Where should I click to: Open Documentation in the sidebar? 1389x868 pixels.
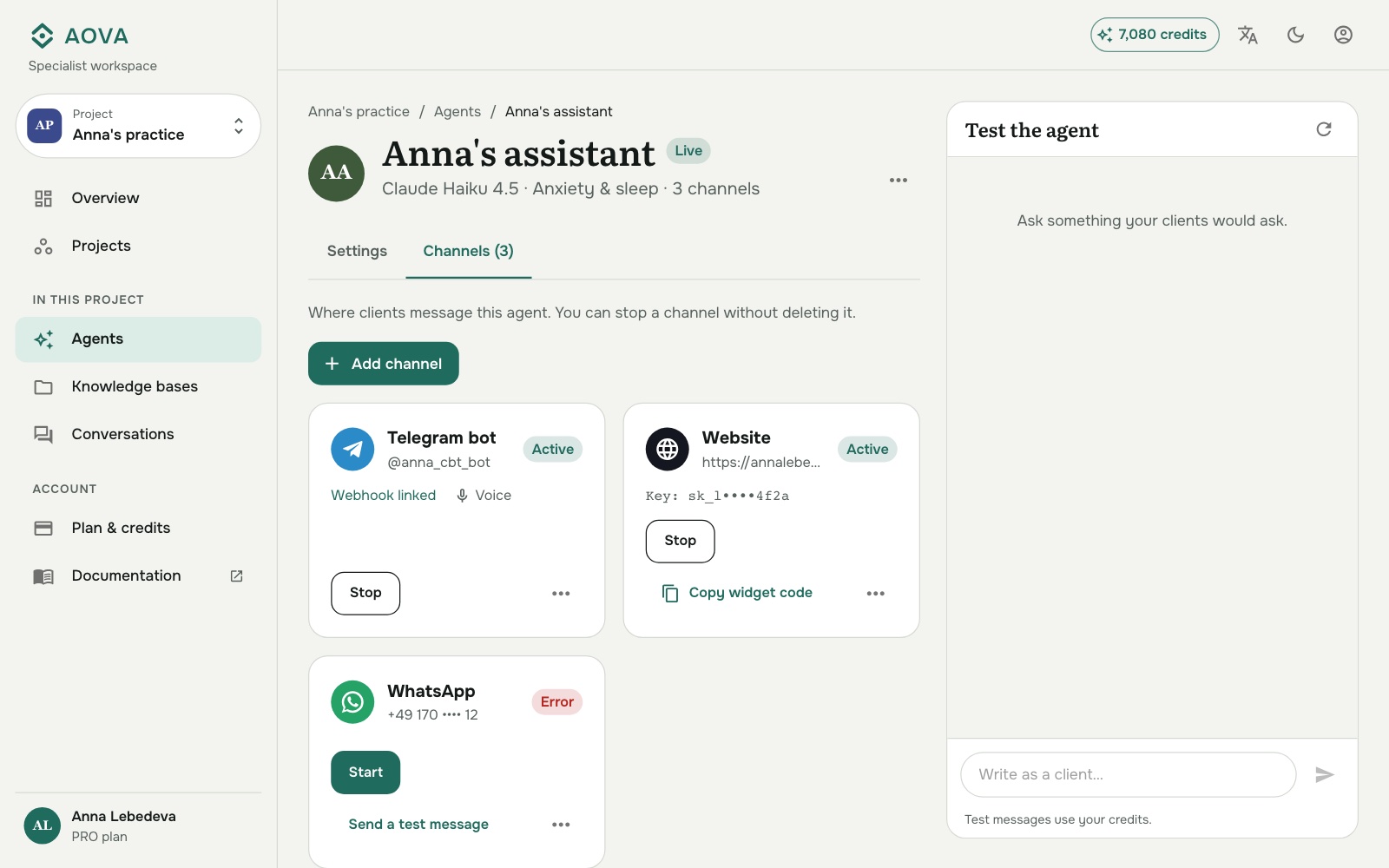tap(138, 575)
